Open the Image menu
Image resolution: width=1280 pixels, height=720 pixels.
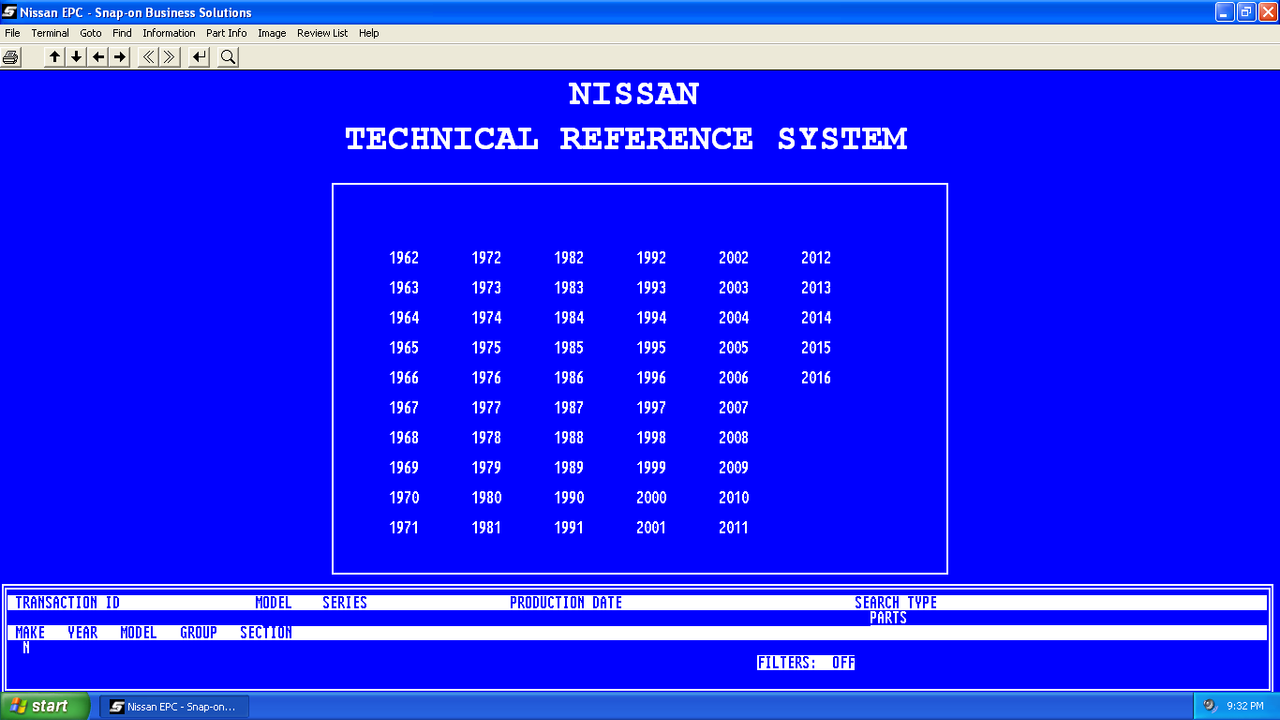pyautogui.click(x=272, y=33)
